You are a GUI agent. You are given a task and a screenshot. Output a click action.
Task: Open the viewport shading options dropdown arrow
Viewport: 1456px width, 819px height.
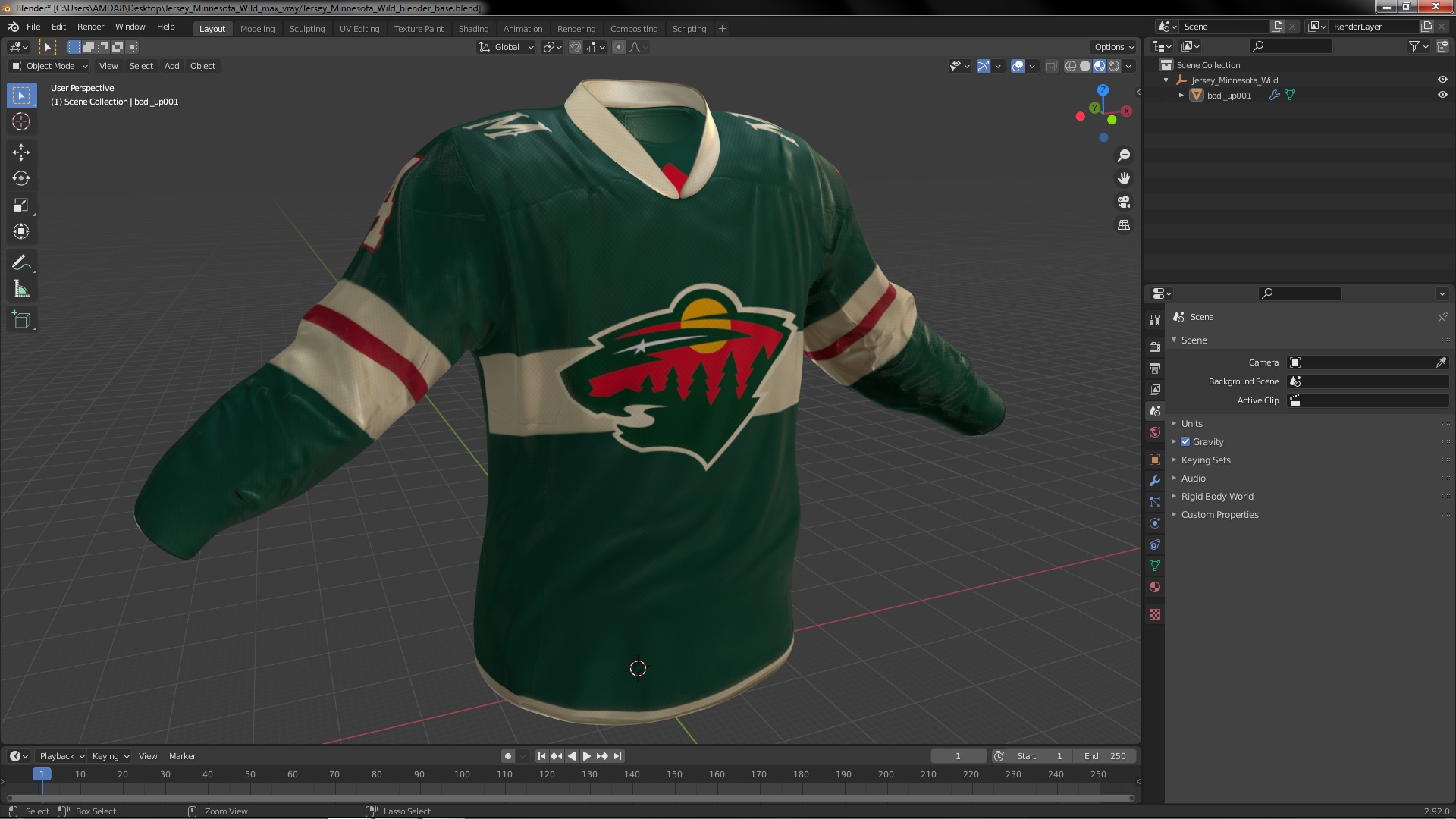[1129, 67]
